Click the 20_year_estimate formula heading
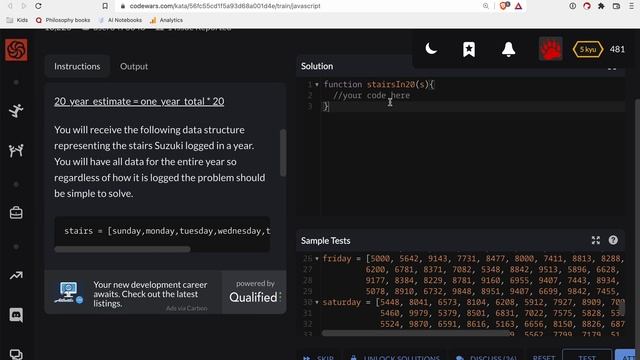 (139, 101)
